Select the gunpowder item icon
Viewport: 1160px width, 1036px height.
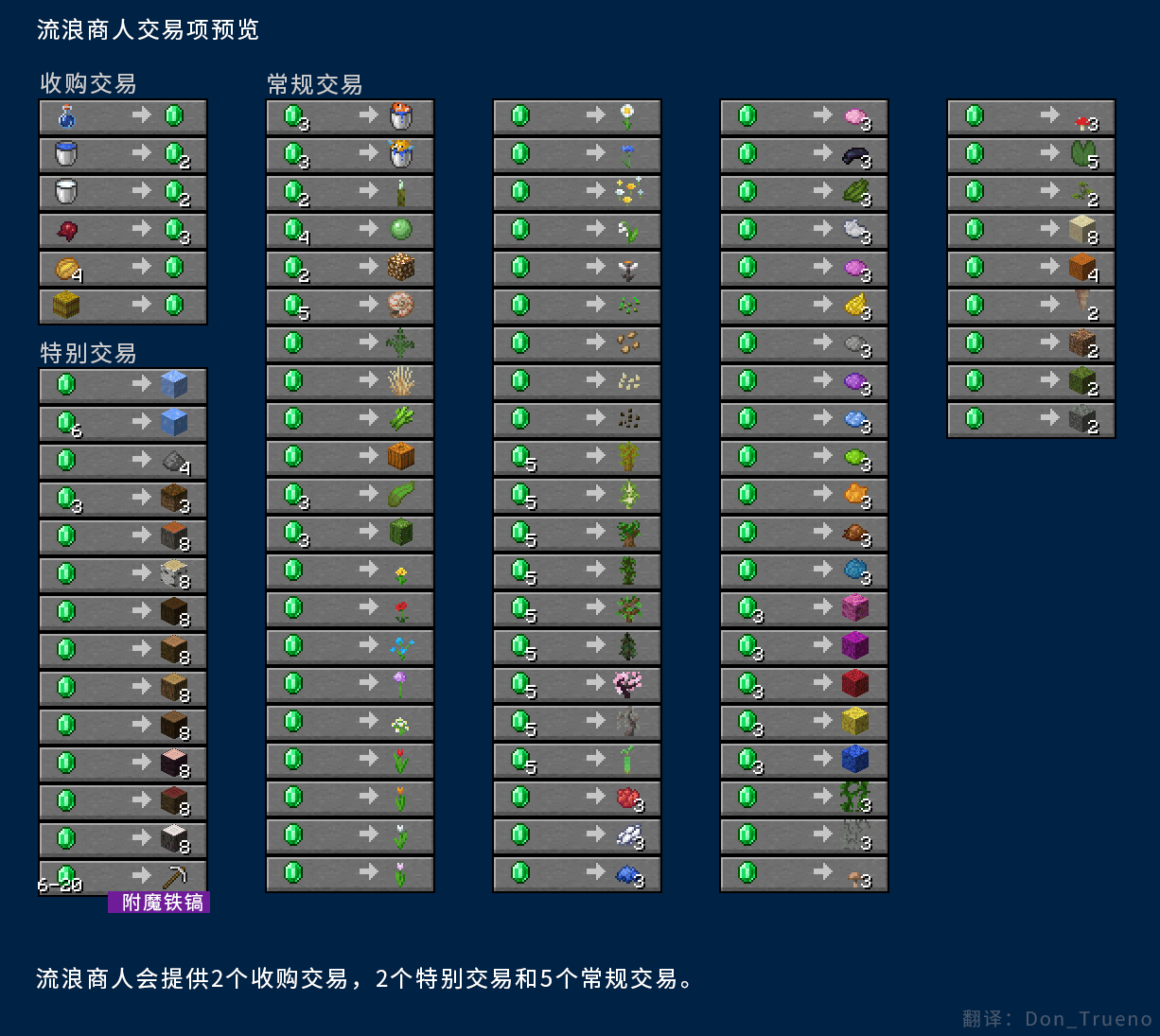(173, 460)
